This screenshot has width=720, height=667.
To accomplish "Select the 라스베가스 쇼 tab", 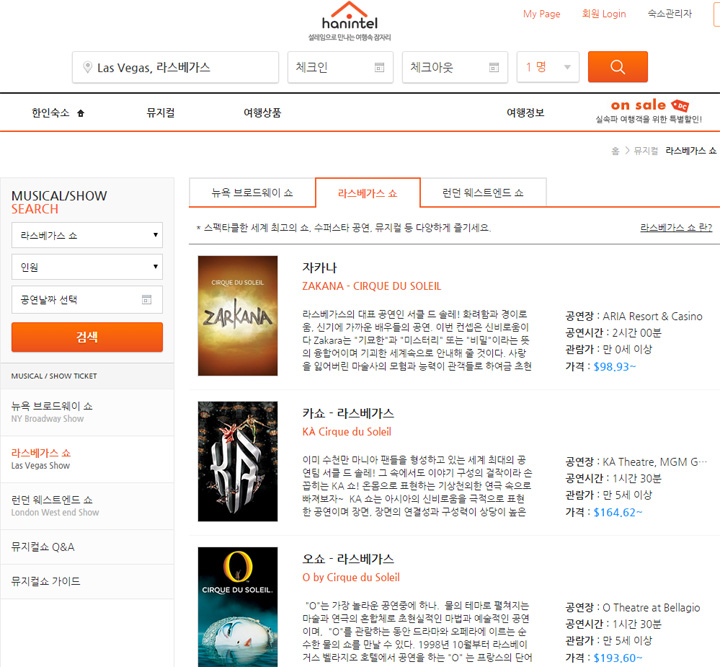I will [367, 193].
